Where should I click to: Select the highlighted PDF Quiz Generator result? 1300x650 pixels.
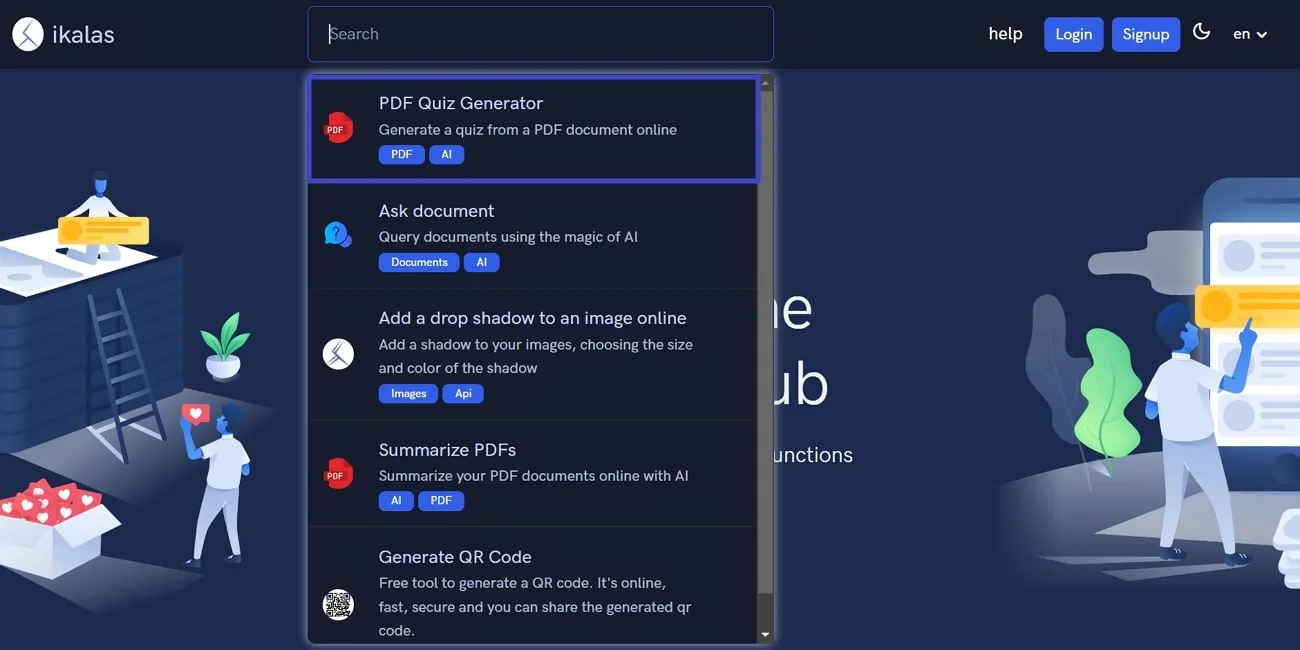click(x=533, y=127)
